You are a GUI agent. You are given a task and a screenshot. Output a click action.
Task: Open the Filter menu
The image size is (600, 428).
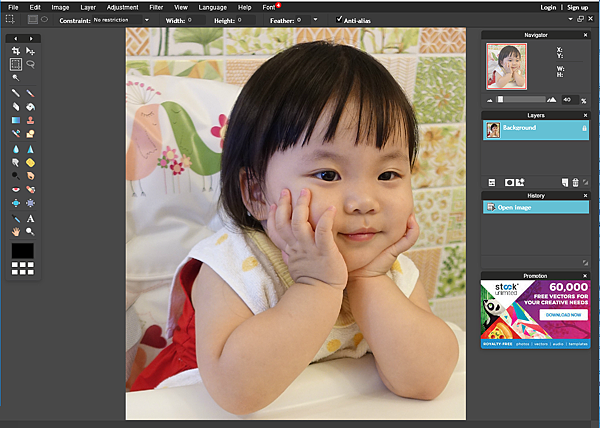point(156,7)
